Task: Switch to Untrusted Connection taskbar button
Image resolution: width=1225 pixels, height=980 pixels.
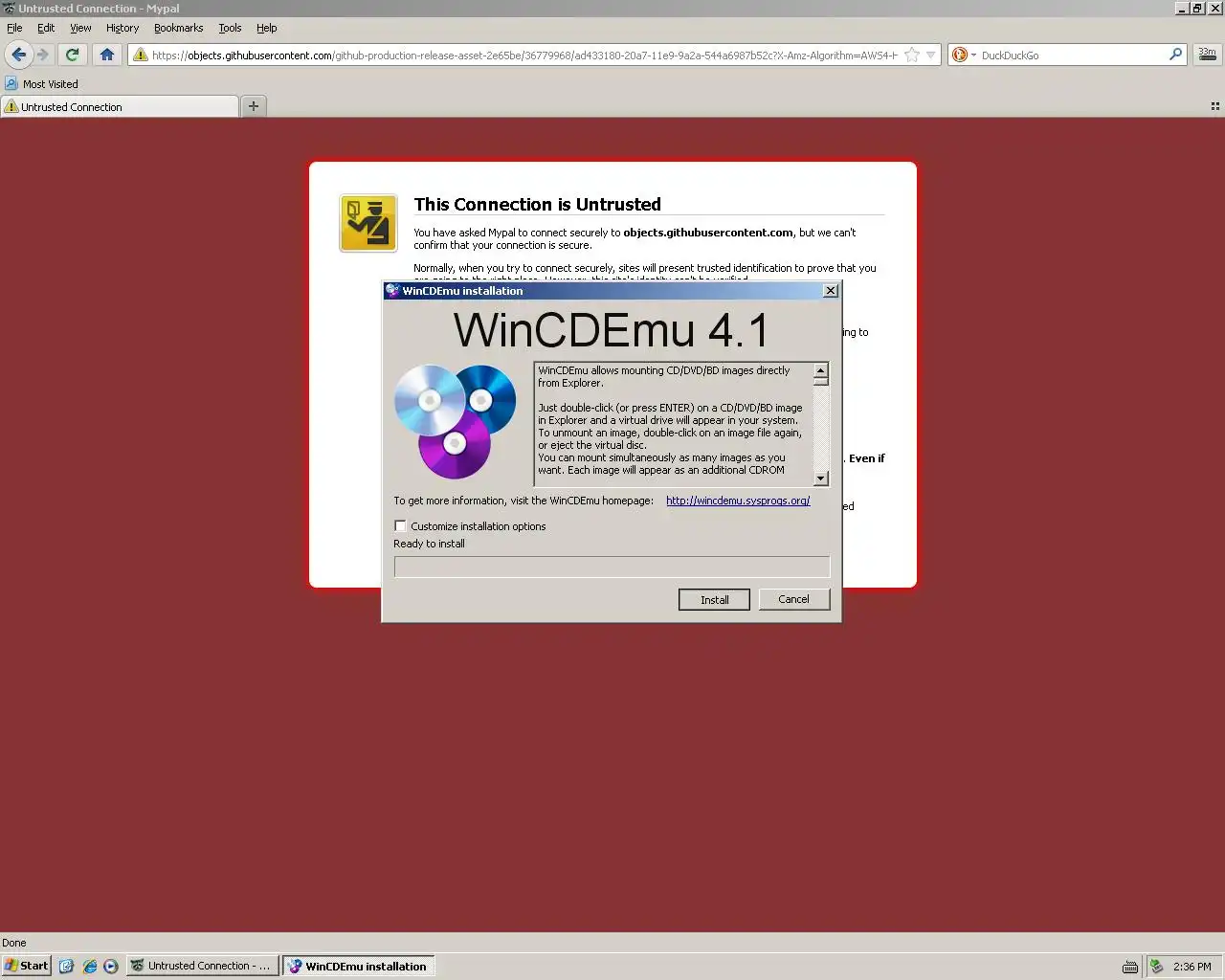Action: [204, 966]
